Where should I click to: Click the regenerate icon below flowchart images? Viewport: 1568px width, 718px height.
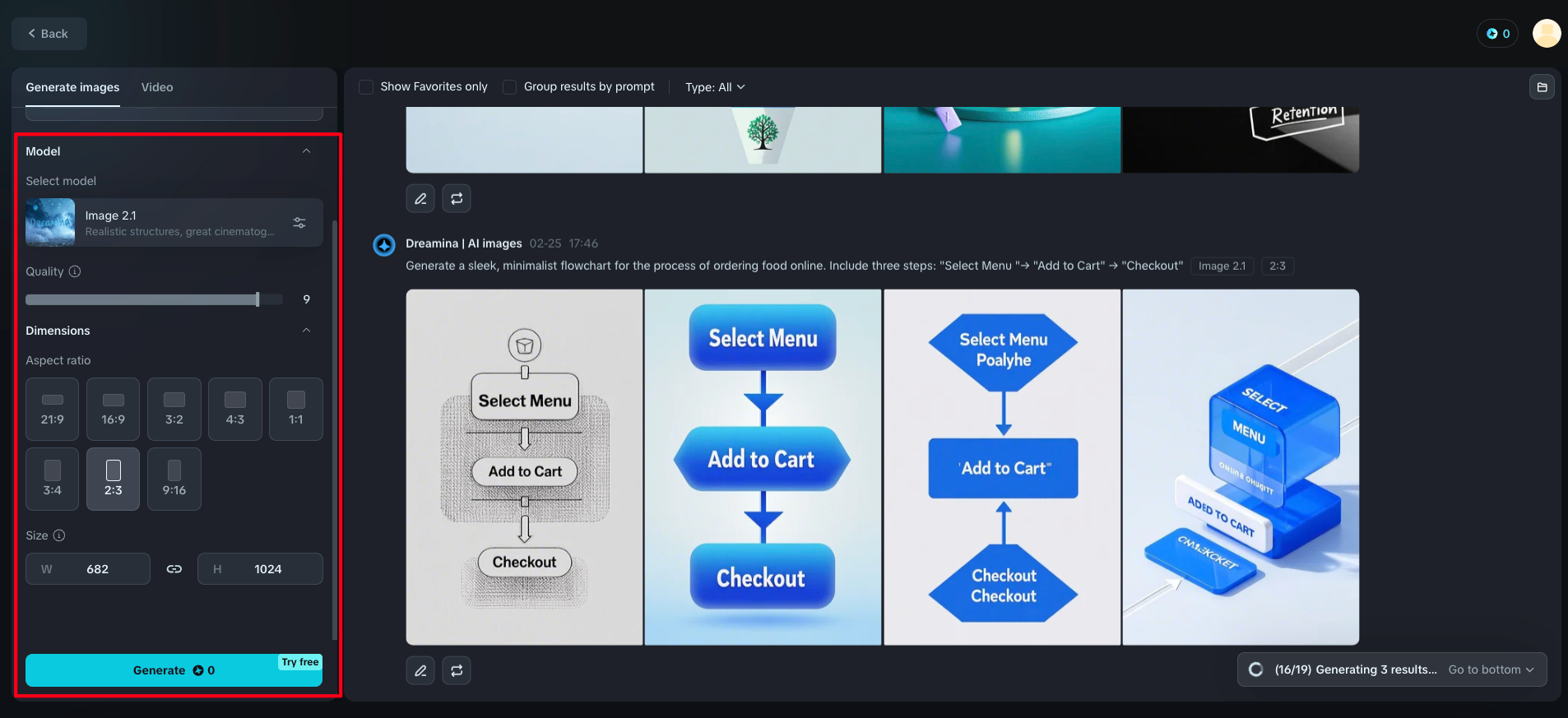[457, 670]
